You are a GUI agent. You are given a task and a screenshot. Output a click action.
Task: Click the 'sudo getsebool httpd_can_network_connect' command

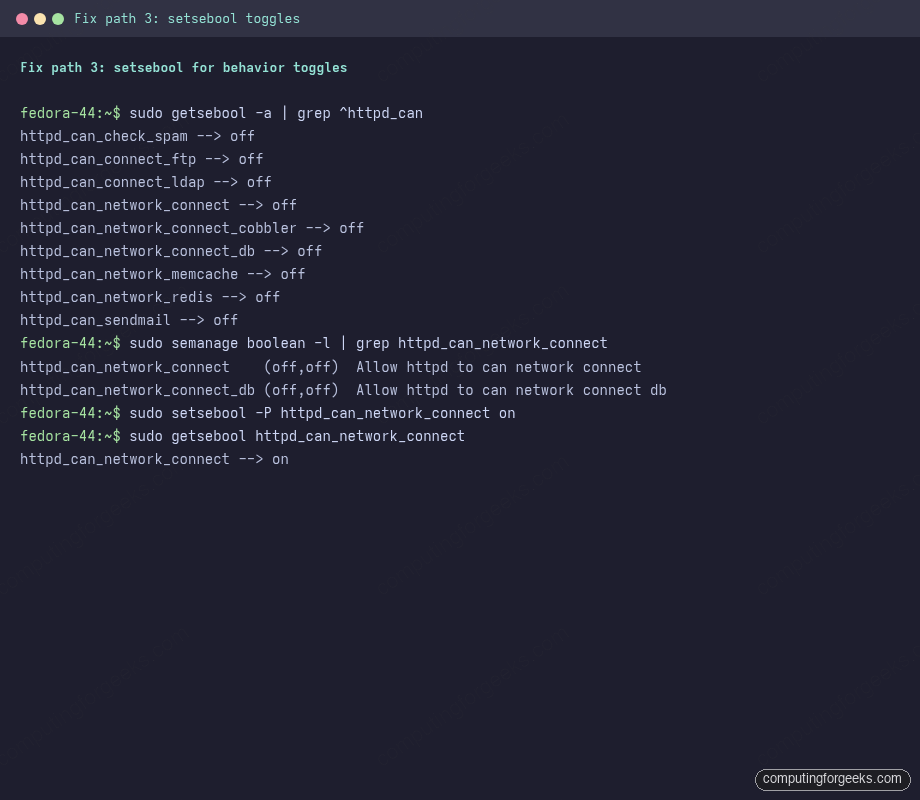(297, 436)
